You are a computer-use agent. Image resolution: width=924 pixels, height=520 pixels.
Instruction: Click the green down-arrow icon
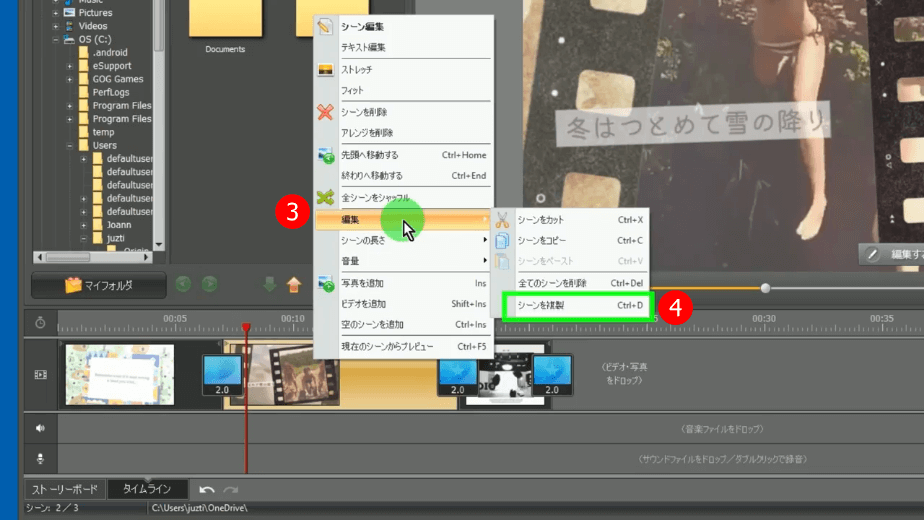pyautogui.click(x=269, y=285)
